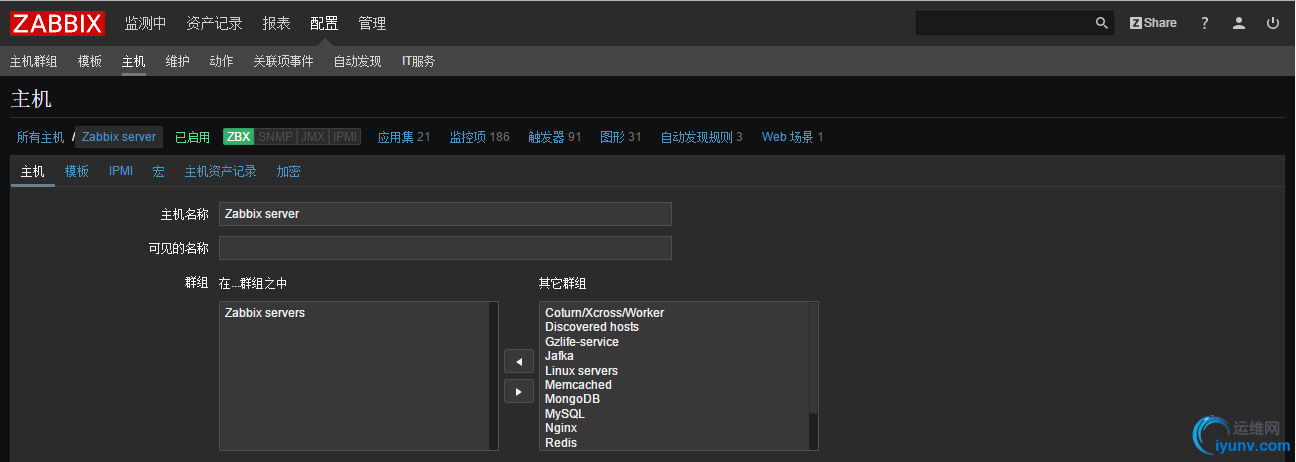Open the Zabbix Share link
Image resolution: width=1296 pixels, height=462 pixels.
click(x=1153, y=23)
